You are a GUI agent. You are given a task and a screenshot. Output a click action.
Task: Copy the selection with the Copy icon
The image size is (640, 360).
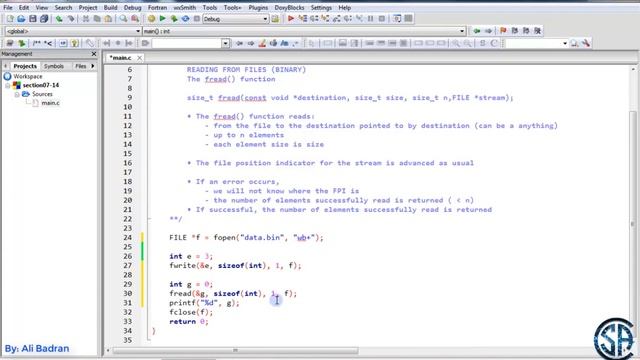coord(97,19)
